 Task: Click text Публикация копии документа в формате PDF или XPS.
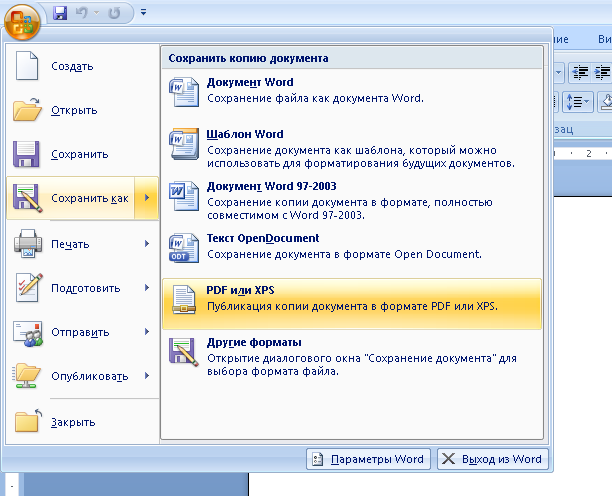point(352,306)
